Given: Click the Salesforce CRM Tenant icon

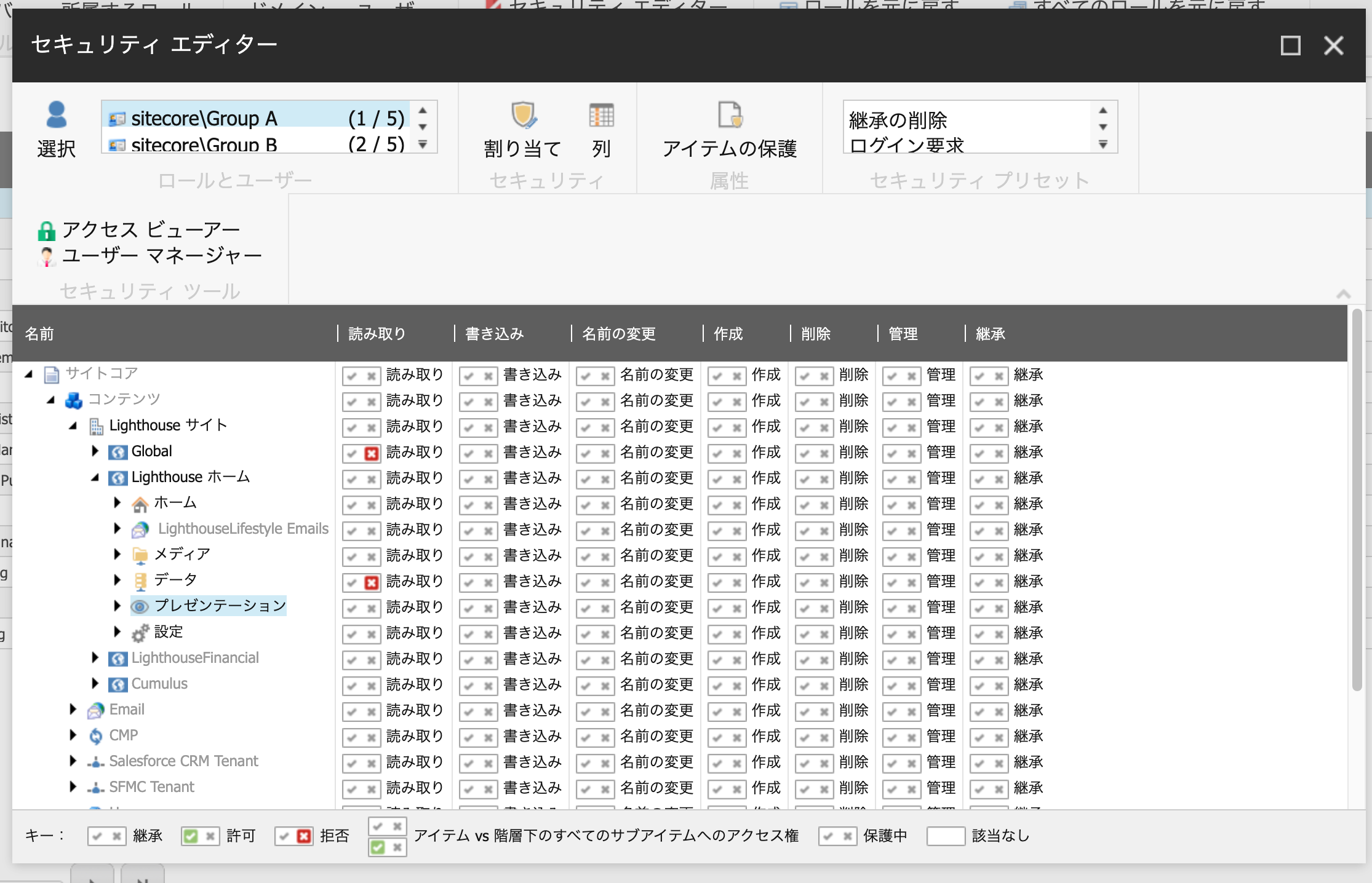Looking at the screenshot, I should 96,762.
